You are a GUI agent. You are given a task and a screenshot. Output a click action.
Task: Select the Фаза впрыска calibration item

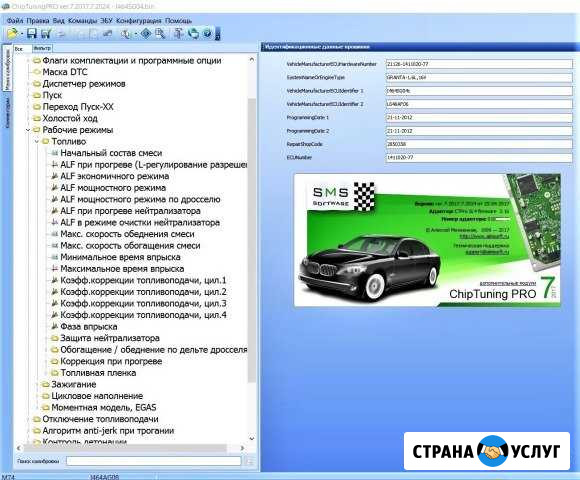(89, 327)
